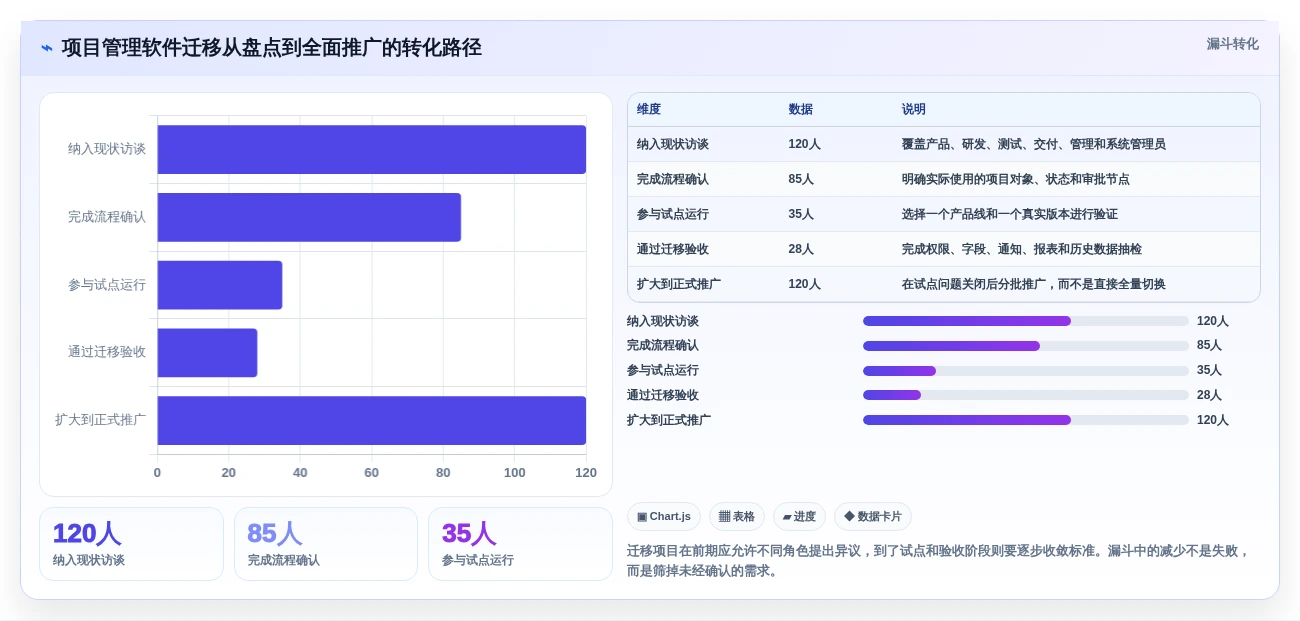Click x-axis tick value 60
The width and height of the screenshot is (1300, 621).
(372, 473)
